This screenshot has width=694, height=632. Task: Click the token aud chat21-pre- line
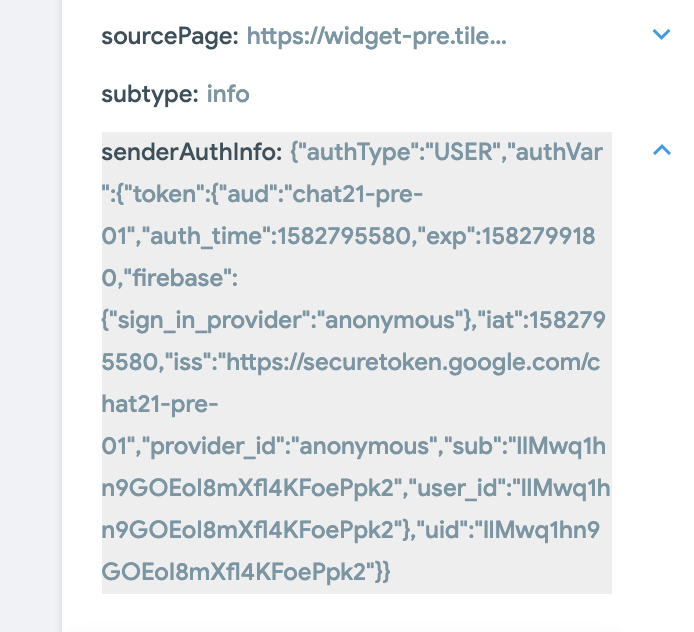point(262,194)
